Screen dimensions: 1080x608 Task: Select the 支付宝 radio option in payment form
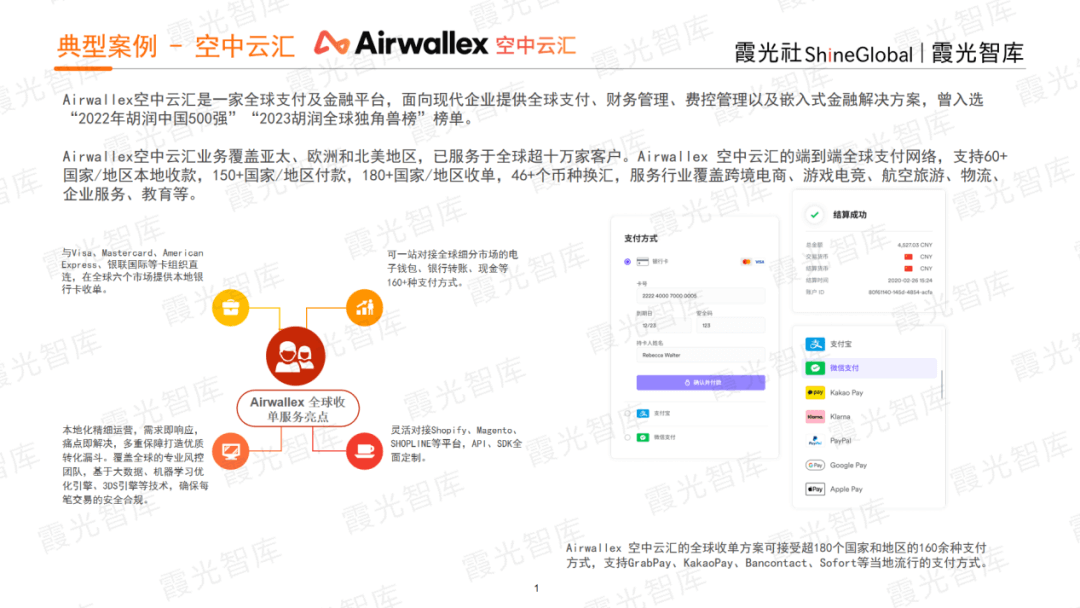coord(627,413)
